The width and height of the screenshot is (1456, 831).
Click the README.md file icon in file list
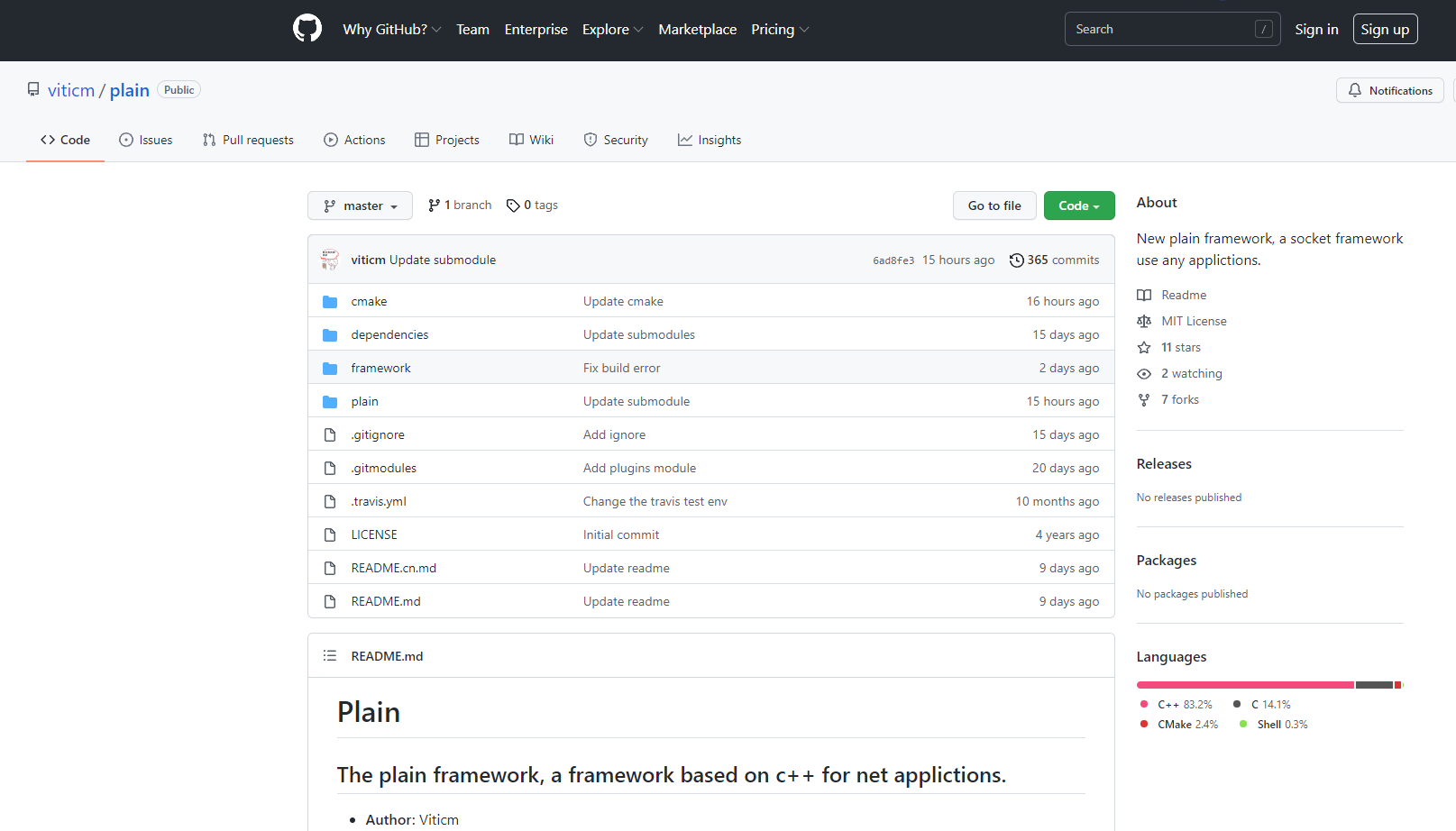click(330, 602)
